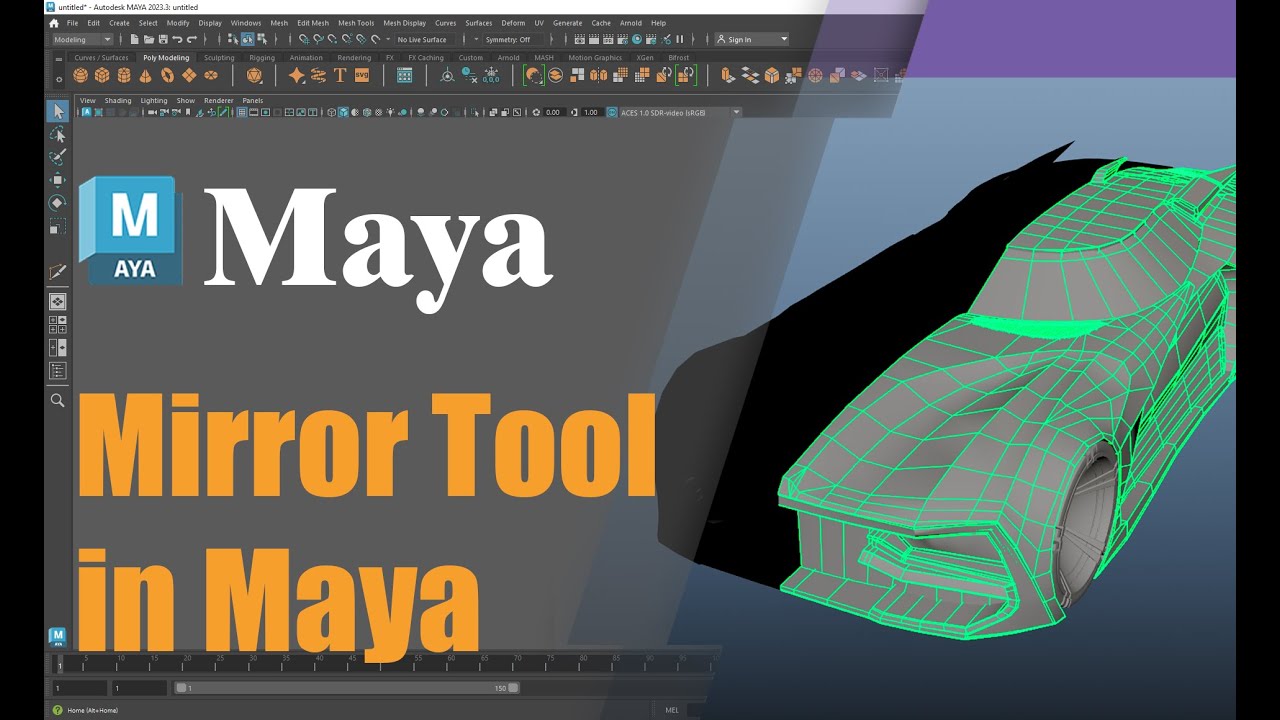Open the Mesh Display menu
This screenshot has height=720, width=1280.
(x=405, y=23)
